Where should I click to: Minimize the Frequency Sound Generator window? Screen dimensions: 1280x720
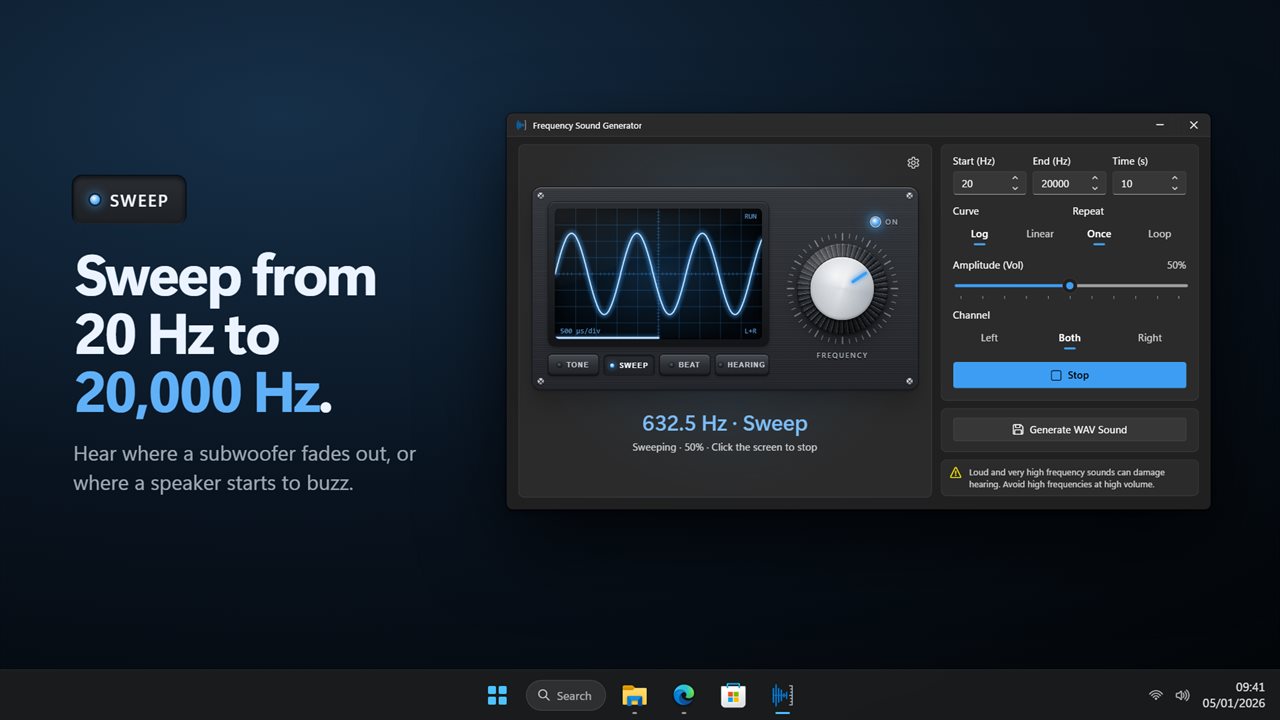[1160, 125]
